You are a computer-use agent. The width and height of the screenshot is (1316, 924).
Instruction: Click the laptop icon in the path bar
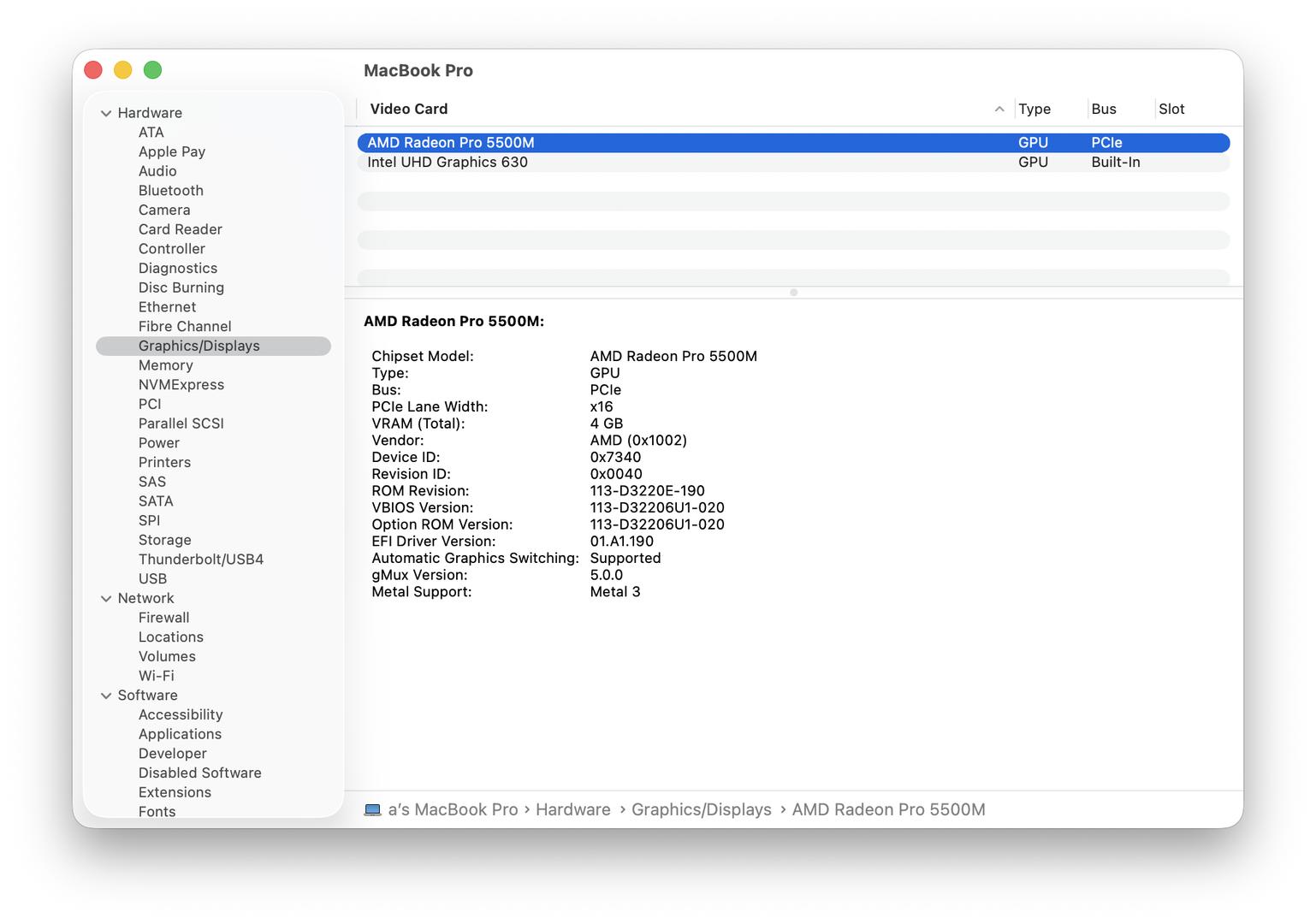(x=372, y=809)
